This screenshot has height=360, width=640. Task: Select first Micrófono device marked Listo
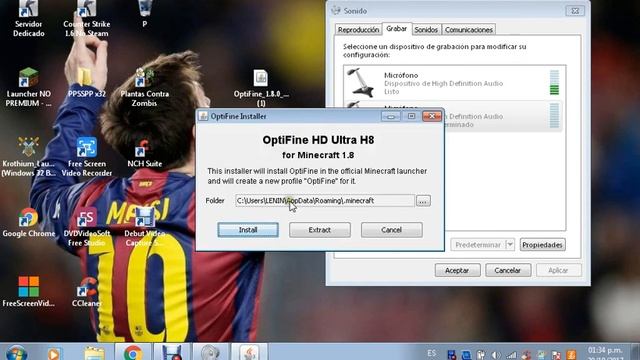click(x=454, y=83)
